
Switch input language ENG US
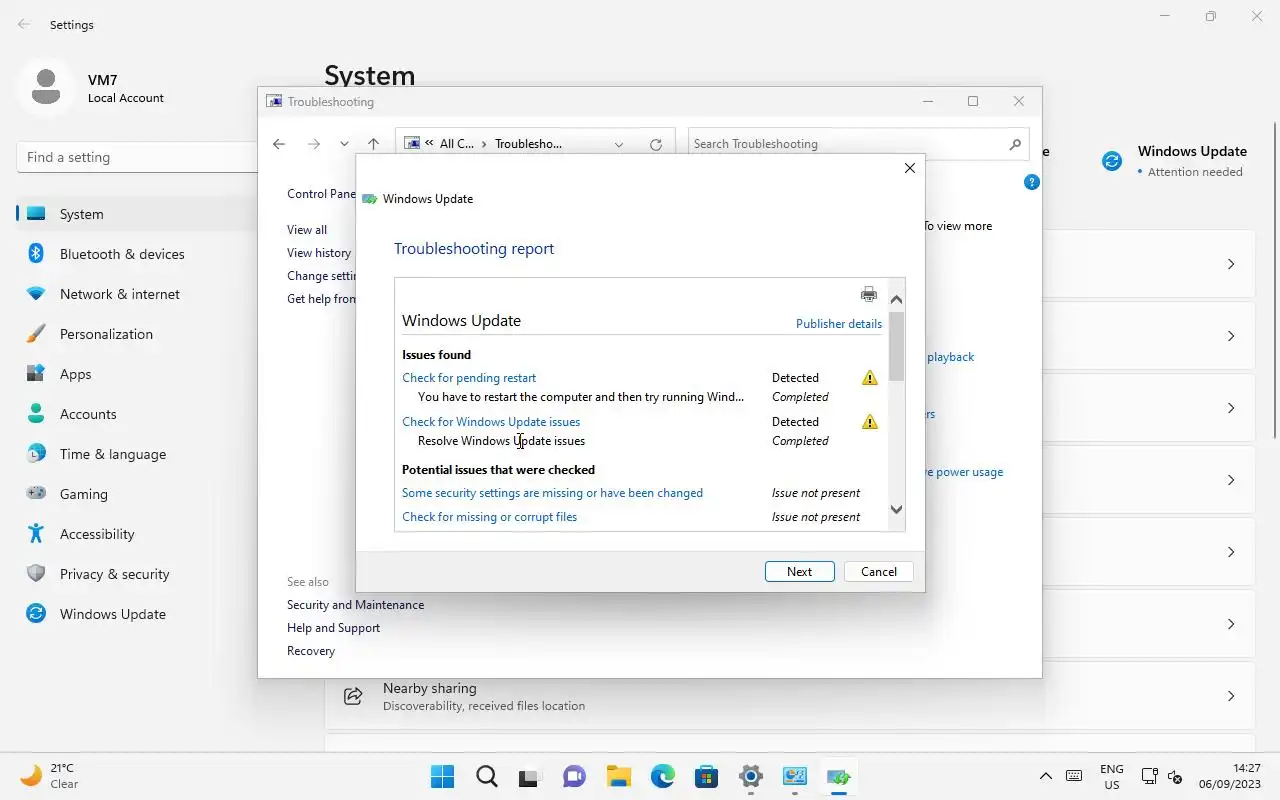tap(1112, 777)
